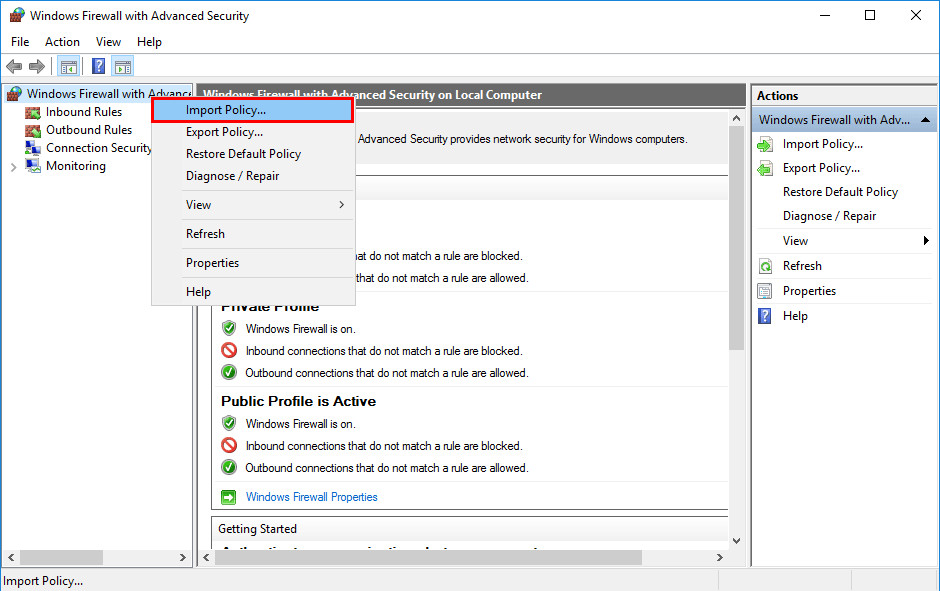The image size is (940, 591).
Task: Select Connection Security Rules in the tree
Action: [98, 148]
